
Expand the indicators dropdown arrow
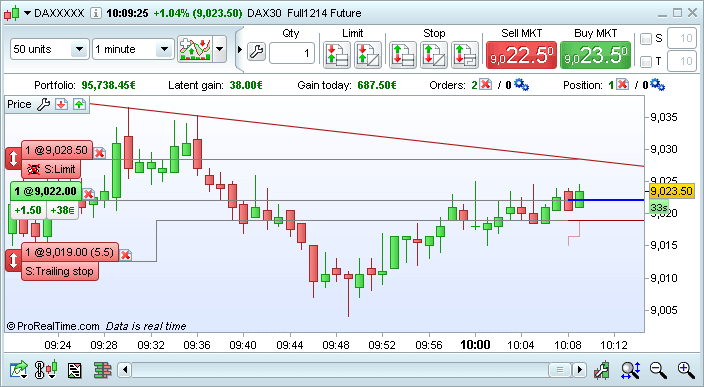pyautogui.click(x=220, y=49)
